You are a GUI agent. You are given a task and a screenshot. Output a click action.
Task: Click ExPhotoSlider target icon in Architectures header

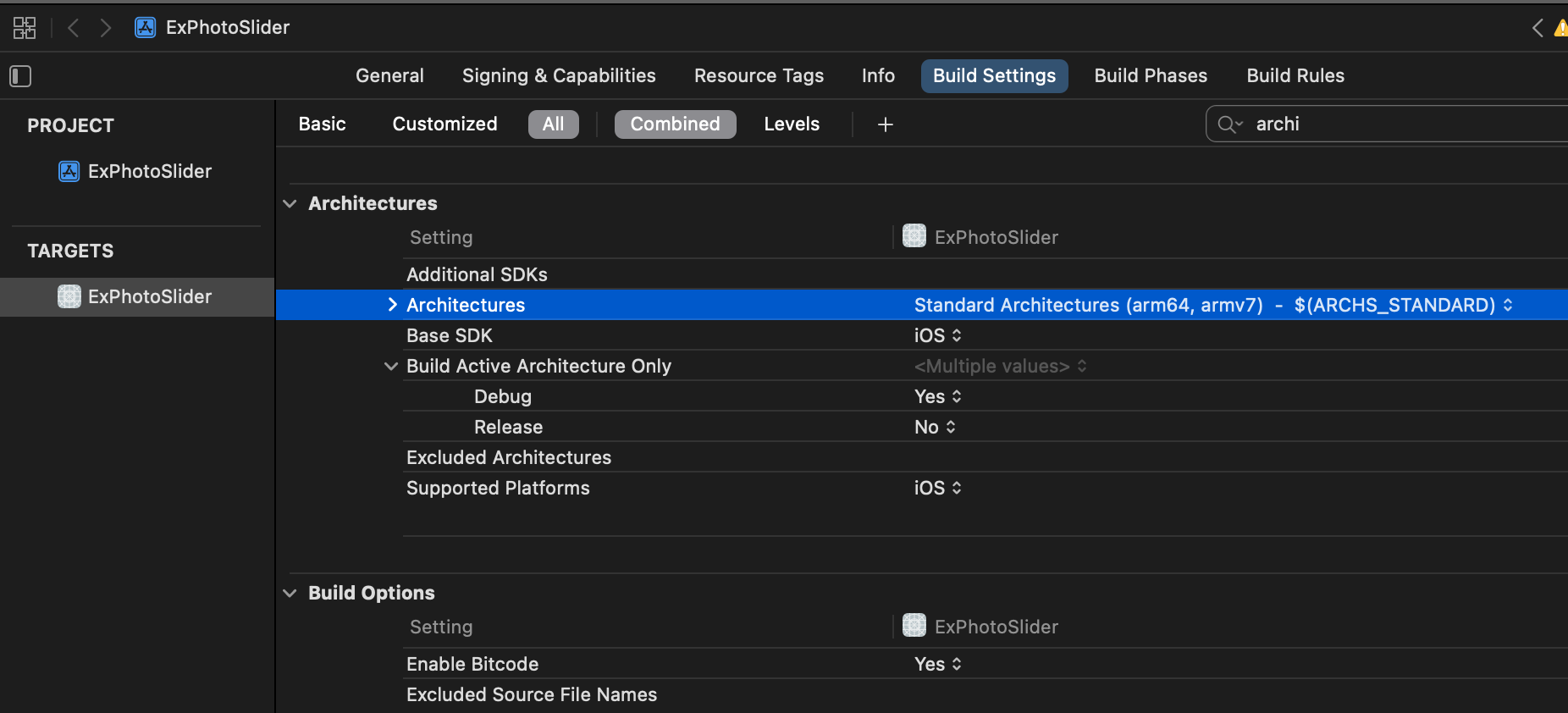coord(914,236)
